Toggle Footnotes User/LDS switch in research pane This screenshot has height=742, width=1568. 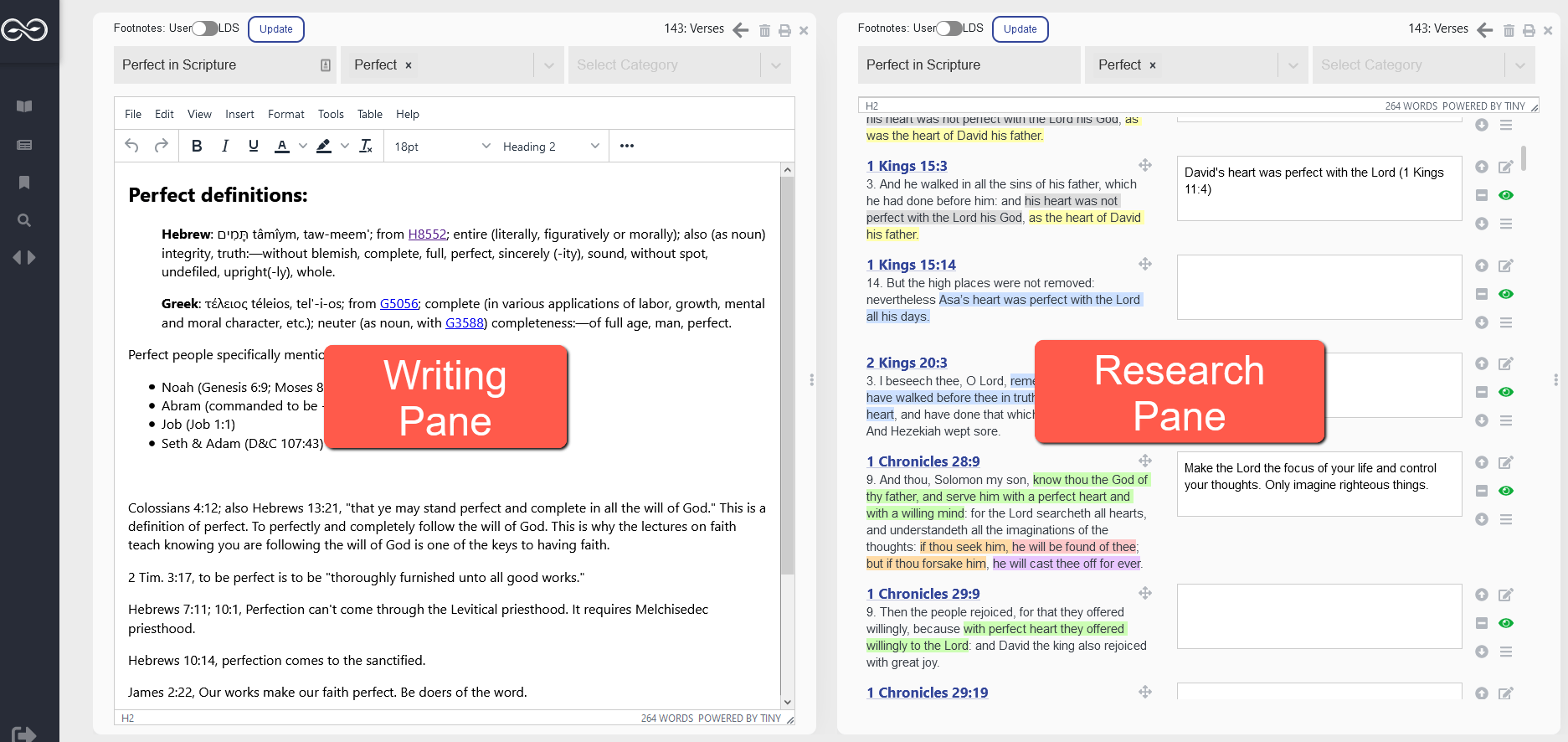coord(949,28)
